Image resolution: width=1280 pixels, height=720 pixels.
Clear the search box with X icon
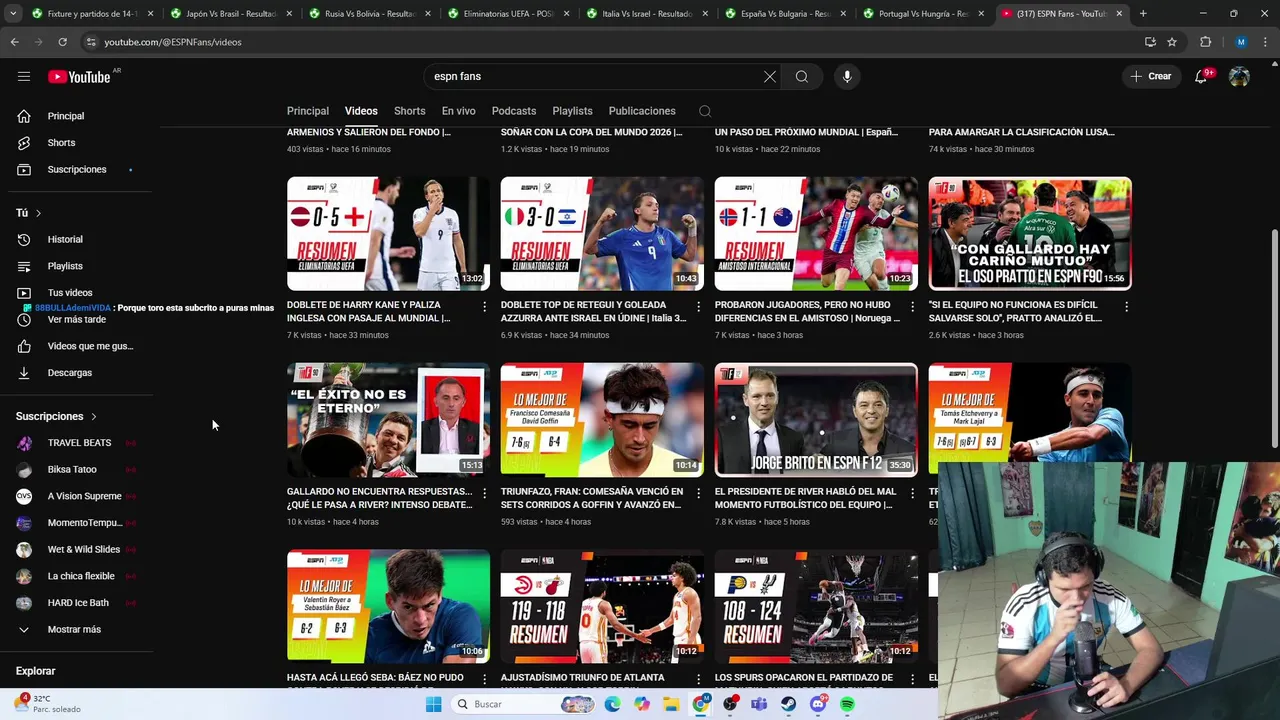pos(770,76)
